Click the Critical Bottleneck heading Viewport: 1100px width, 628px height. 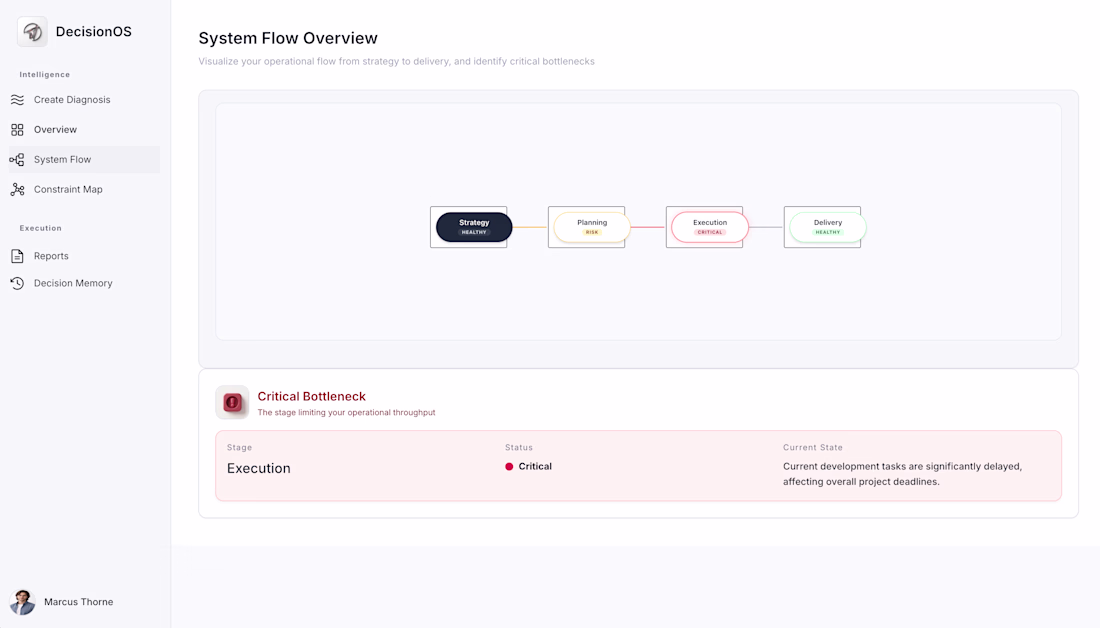click(x=312, y=397)
